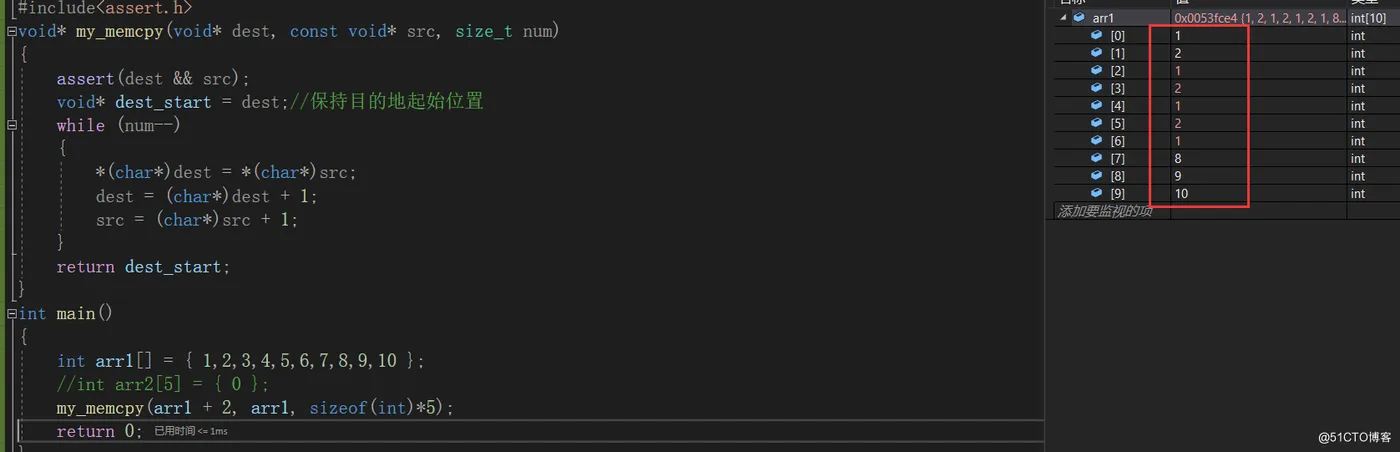Collapse the while loop code block
This screenshot has width=1400, height=452.
(11, 126)
